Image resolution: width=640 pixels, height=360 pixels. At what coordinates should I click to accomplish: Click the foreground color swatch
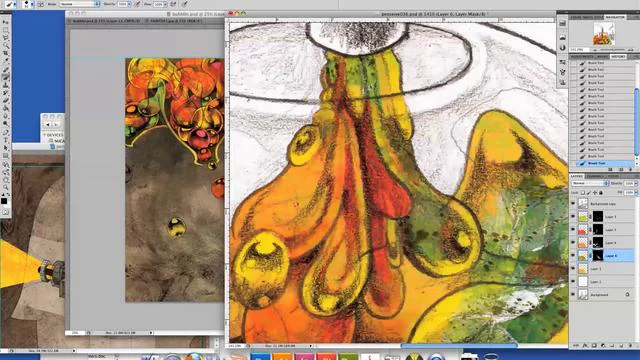pos(4,201)
